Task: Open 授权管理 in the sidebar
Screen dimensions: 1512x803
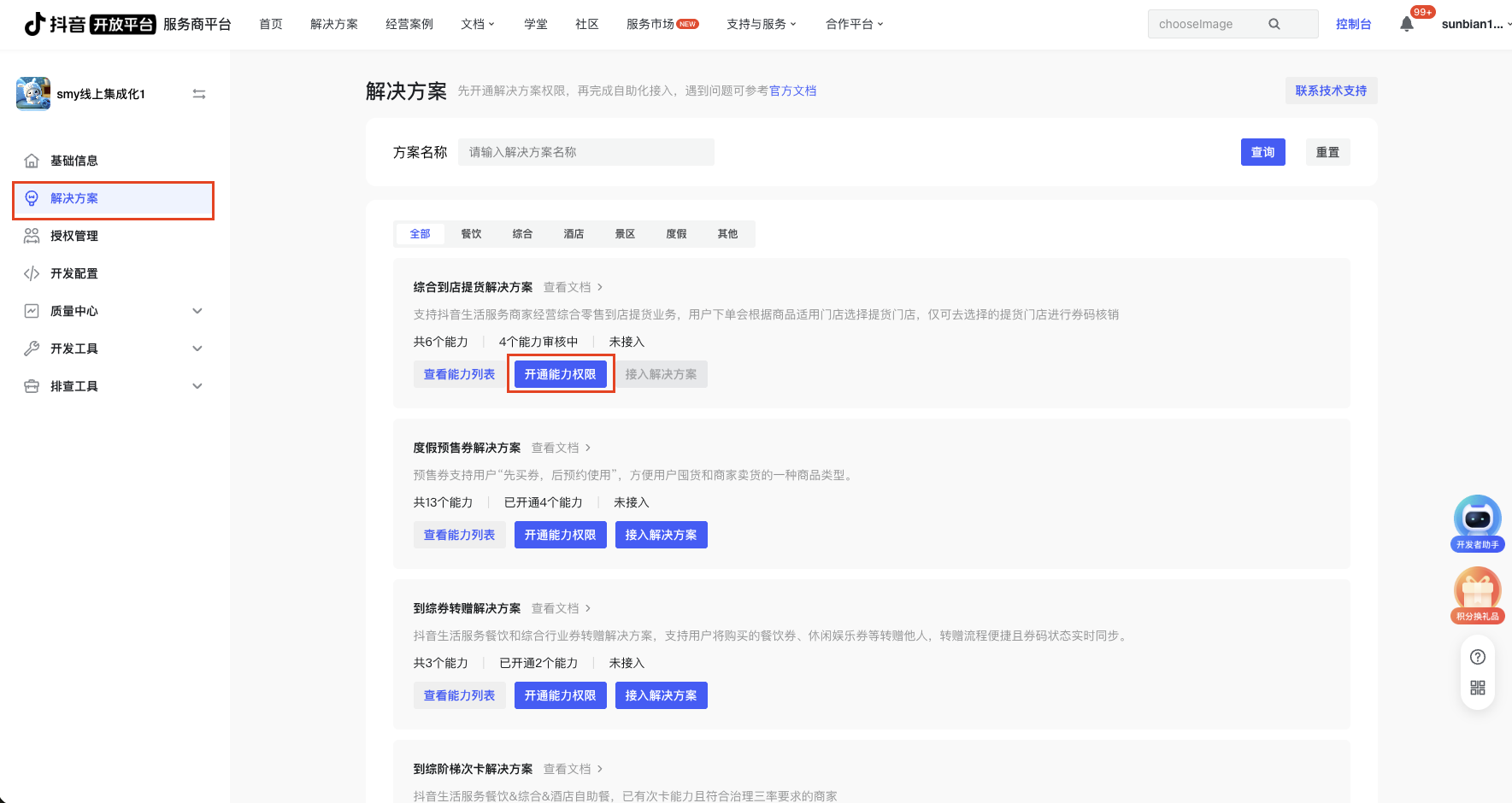Action: [74, 236]
